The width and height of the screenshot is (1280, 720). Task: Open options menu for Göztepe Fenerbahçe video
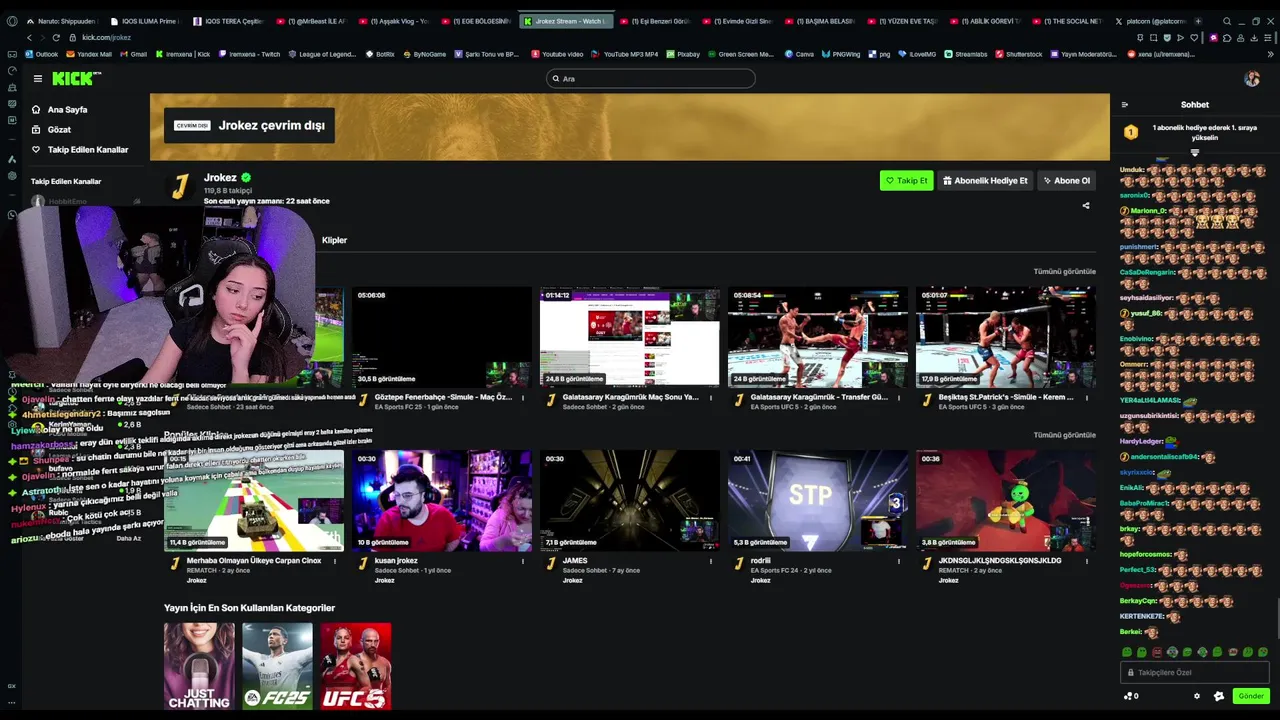523,397
